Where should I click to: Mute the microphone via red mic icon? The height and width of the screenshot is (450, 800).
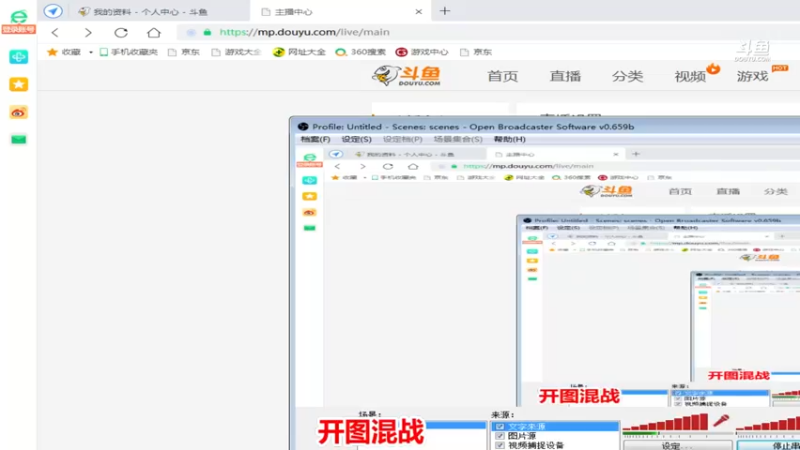(721, 421)
